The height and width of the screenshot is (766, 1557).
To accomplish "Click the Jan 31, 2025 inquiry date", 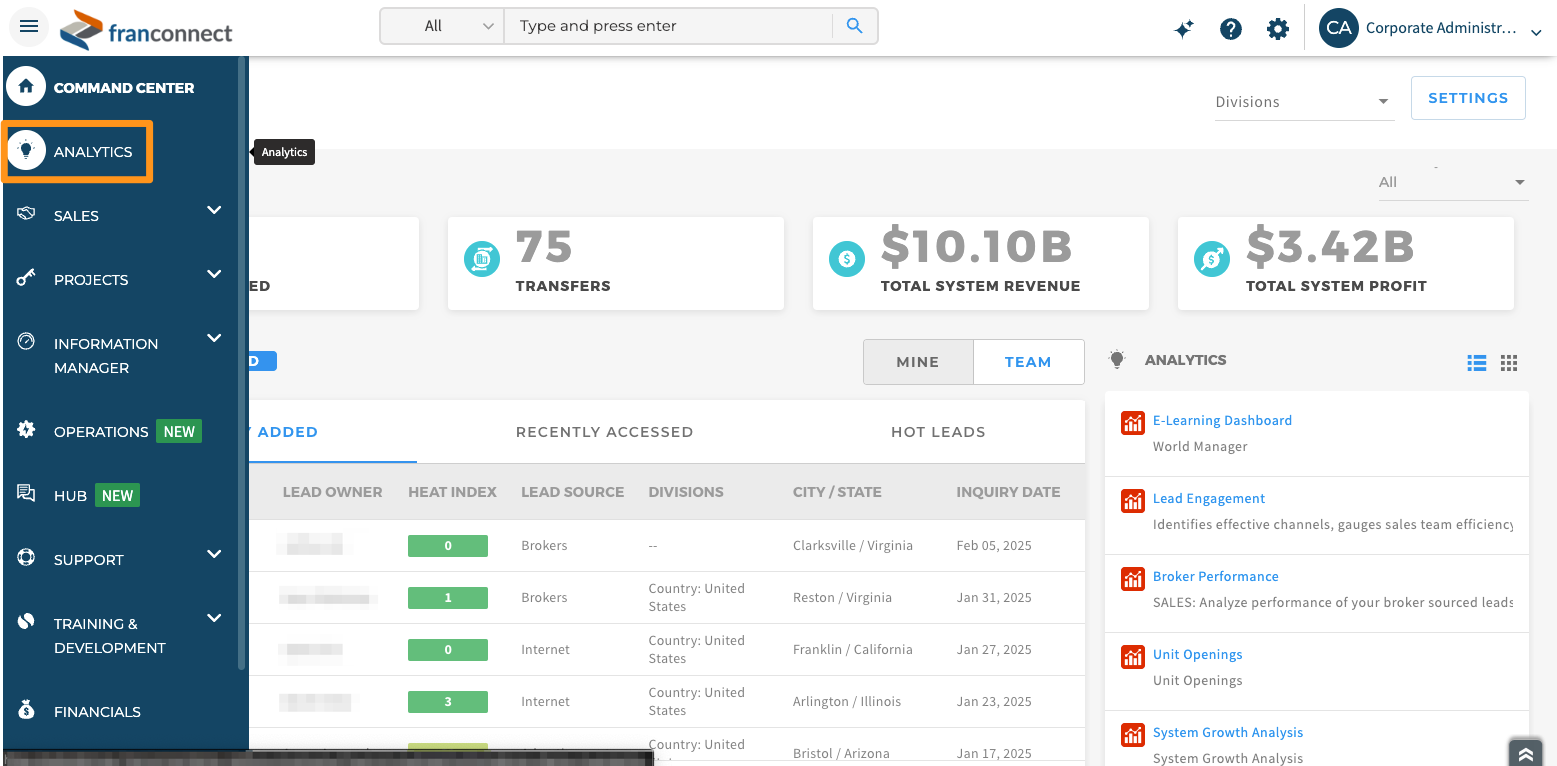I will click(x=994, y=598).
